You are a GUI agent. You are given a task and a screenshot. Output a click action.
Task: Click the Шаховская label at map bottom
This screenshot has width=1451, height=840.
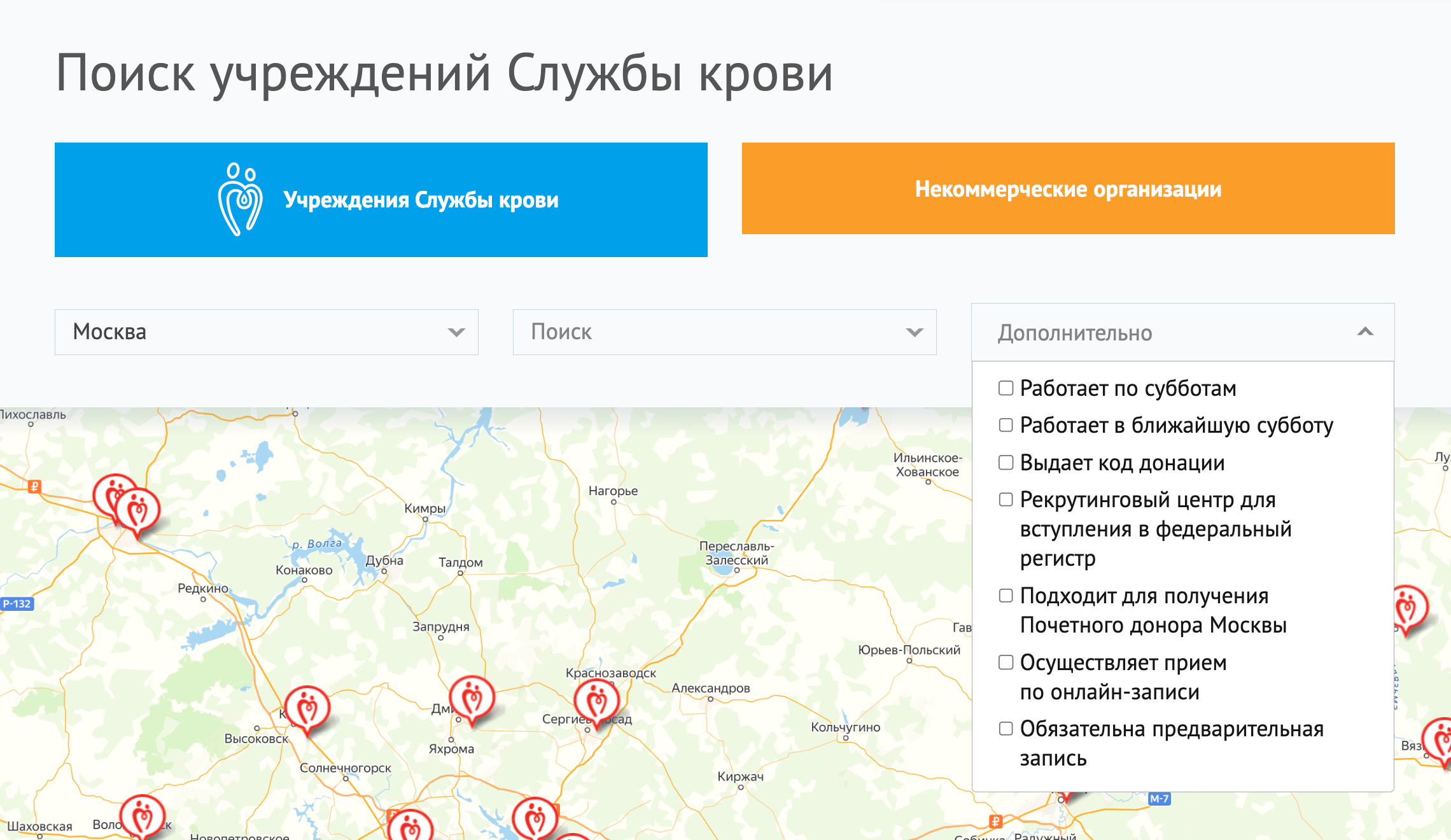[x=39, y=826]
